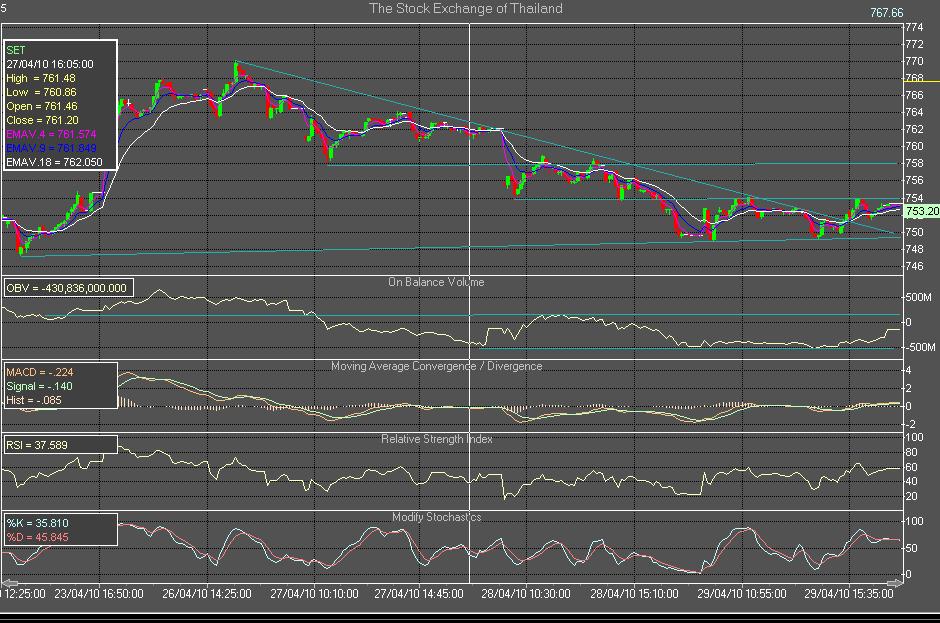Click the "Modify Stochastics" panel title
This screenshot has width=940, height=623.
click(x=436, y=517)
